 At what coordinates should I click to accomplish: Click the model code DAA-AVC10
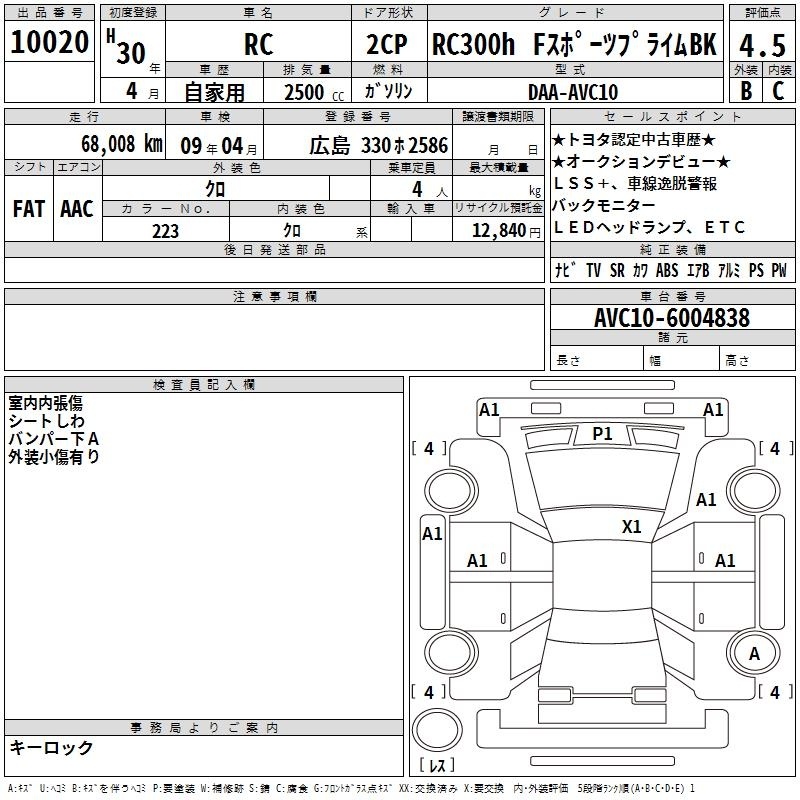[x=572, y=91]
